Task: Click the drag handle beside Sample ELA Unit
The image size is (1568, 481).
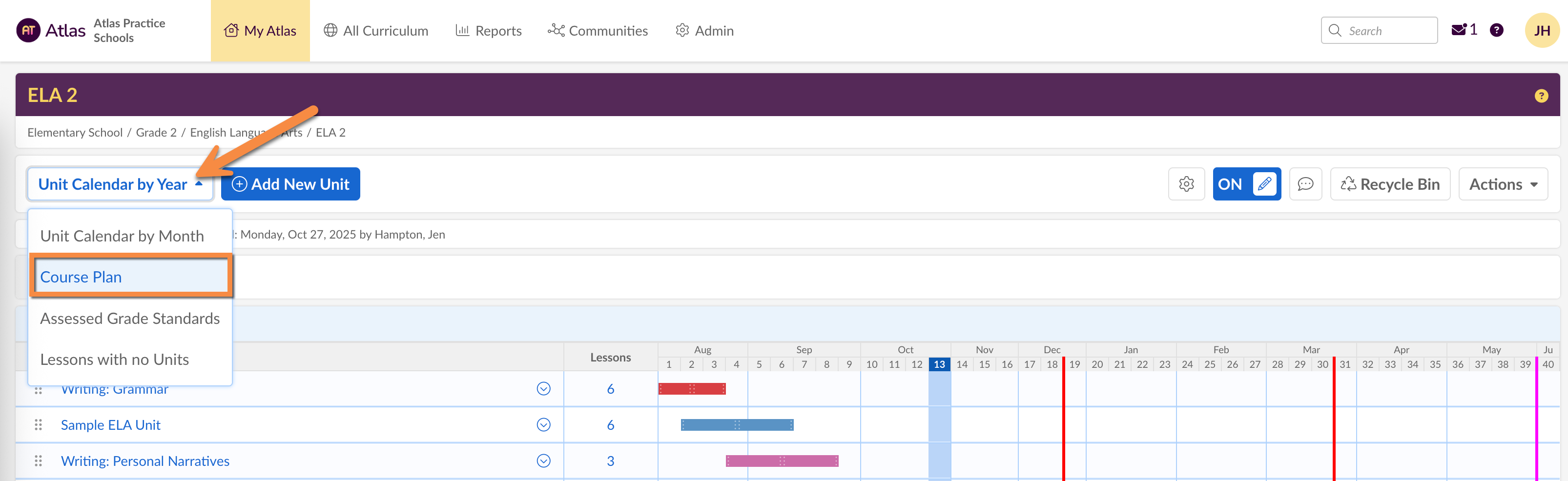Action: [39, 424]
